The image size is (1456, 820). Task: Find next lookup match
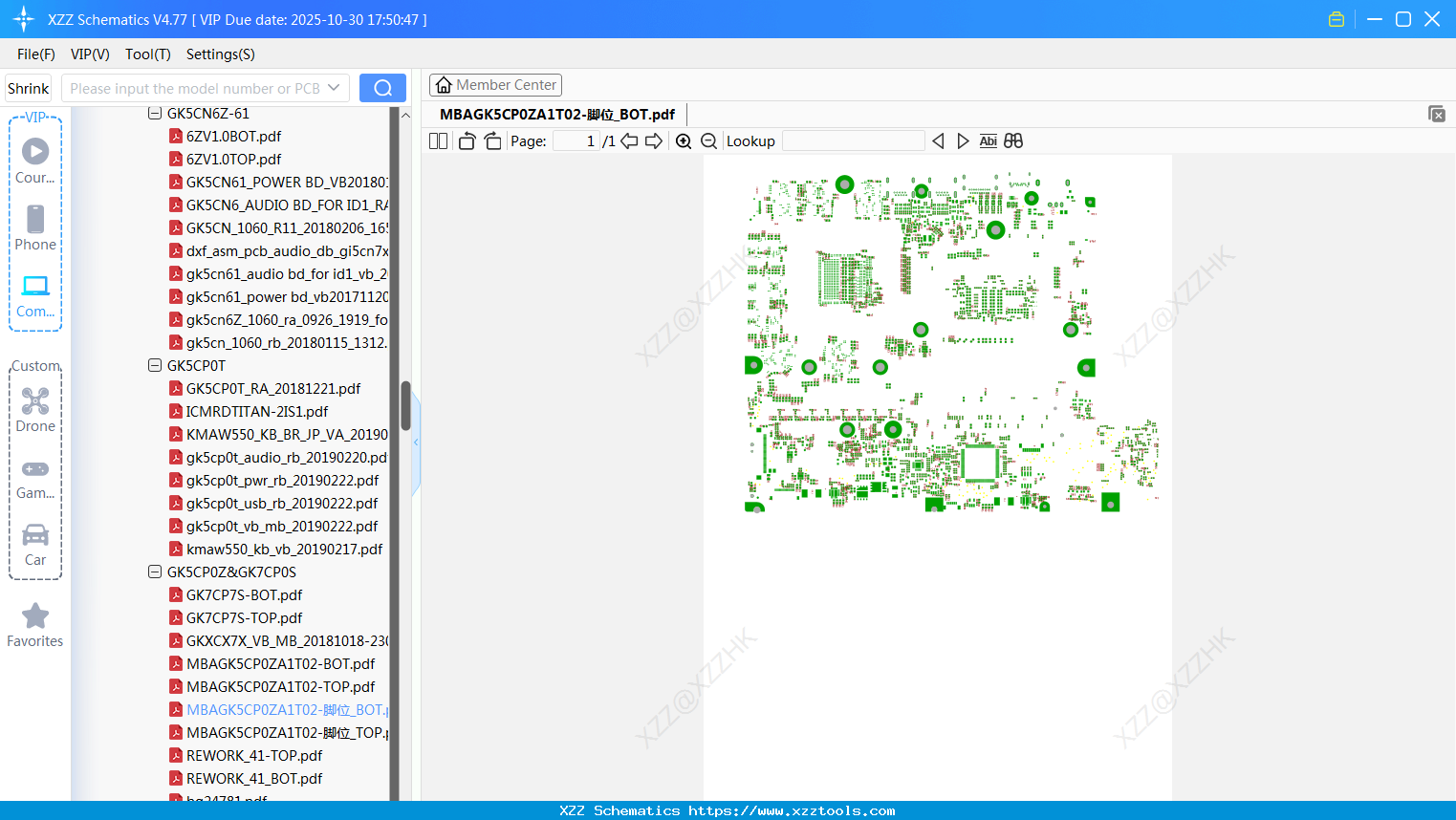click(963, 140)
